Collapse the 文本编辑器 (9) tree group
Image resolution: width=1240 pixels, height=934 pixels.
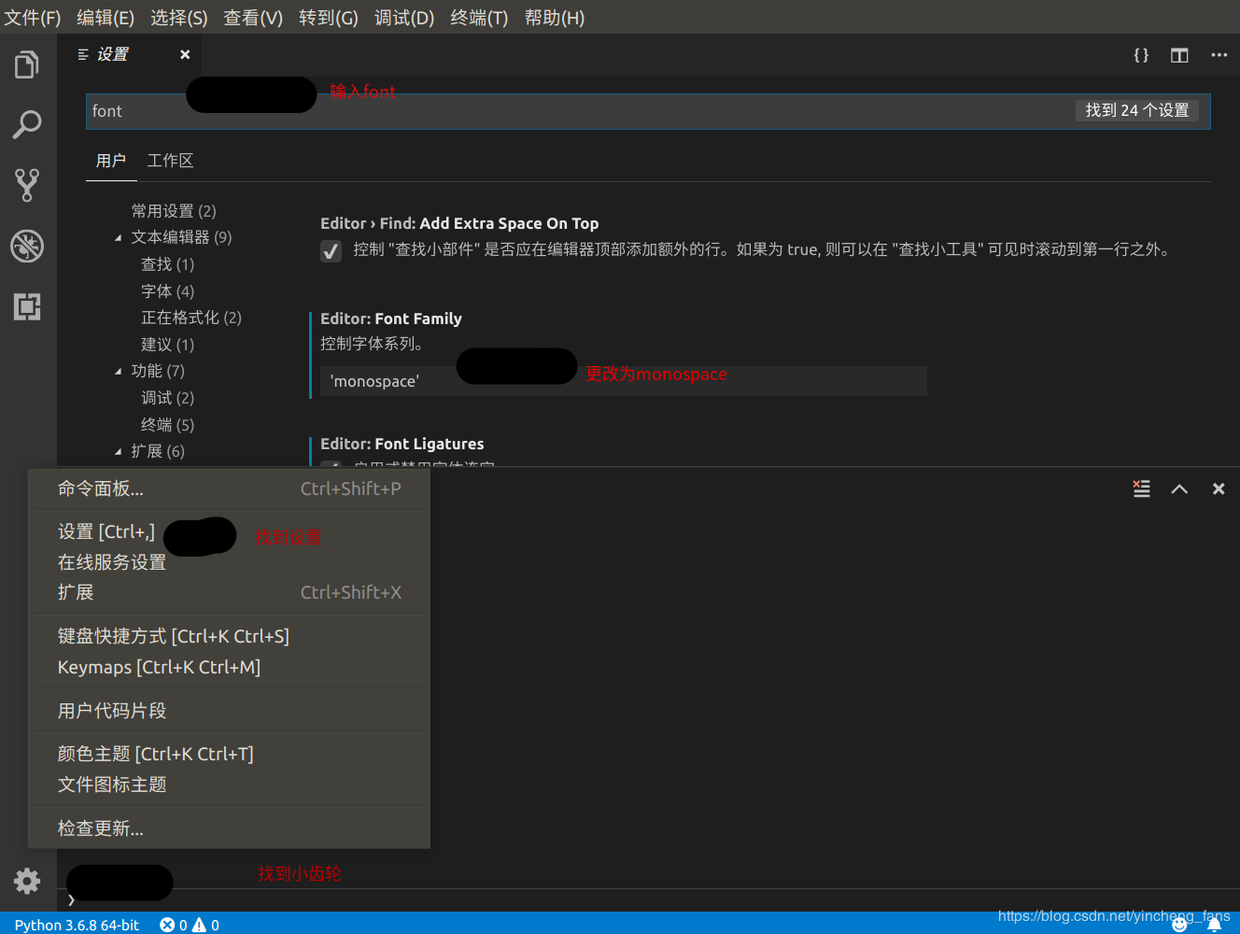(118, 238)
